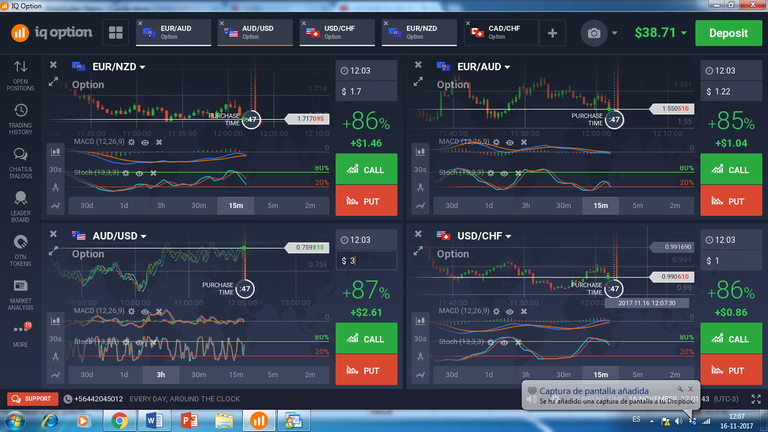The height and width of the screenshot is (432, 768).
Task: Open Market Analysis sidebar icon
Action: click(21, 294)
